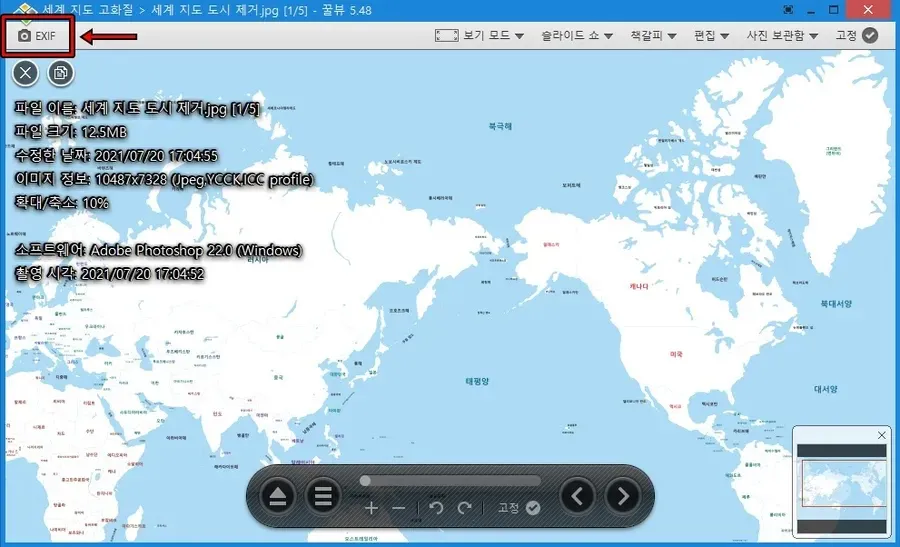Click the 이미지 정보 10487x7328 text
Image resolution: width=900 pixels, height=547 pixels.
pyautogui.click(x=164, y=180)
